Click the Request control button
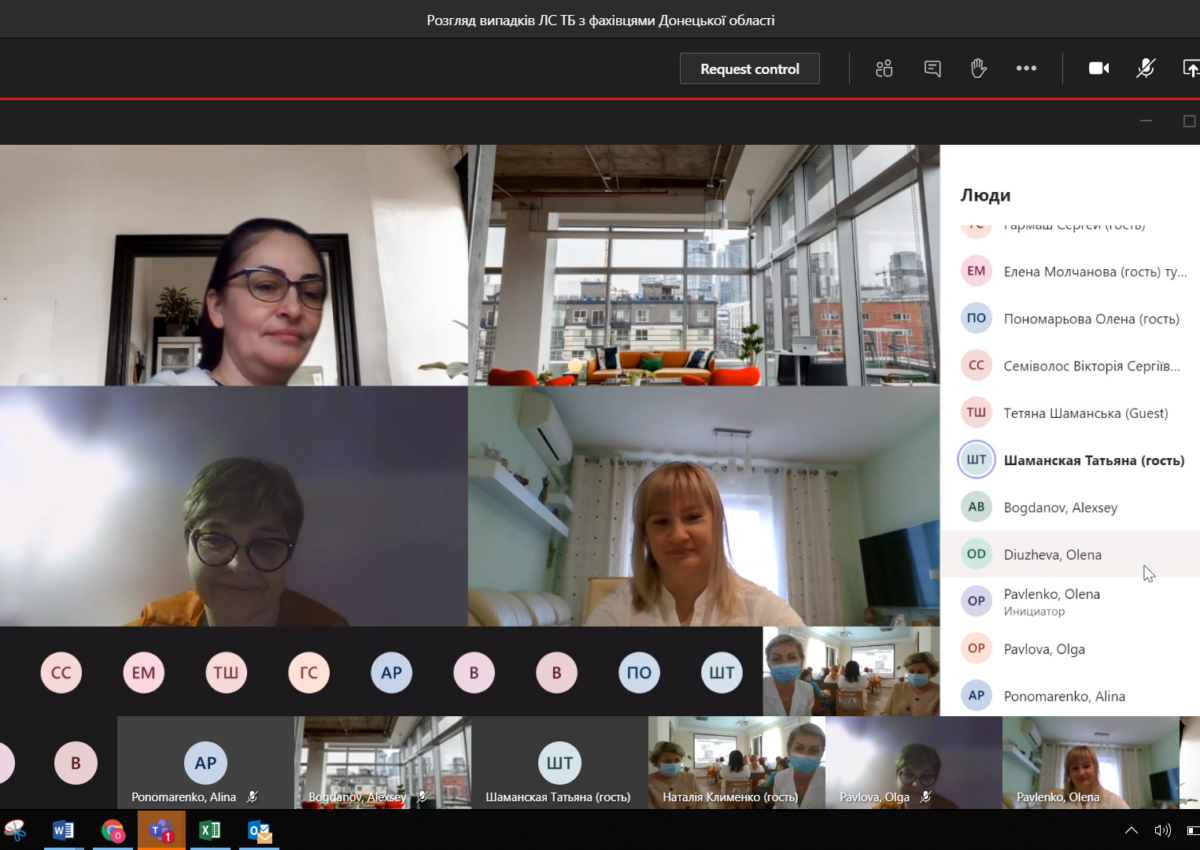The height and width of the screenshot is (850, 1200). tap(750, 69)
